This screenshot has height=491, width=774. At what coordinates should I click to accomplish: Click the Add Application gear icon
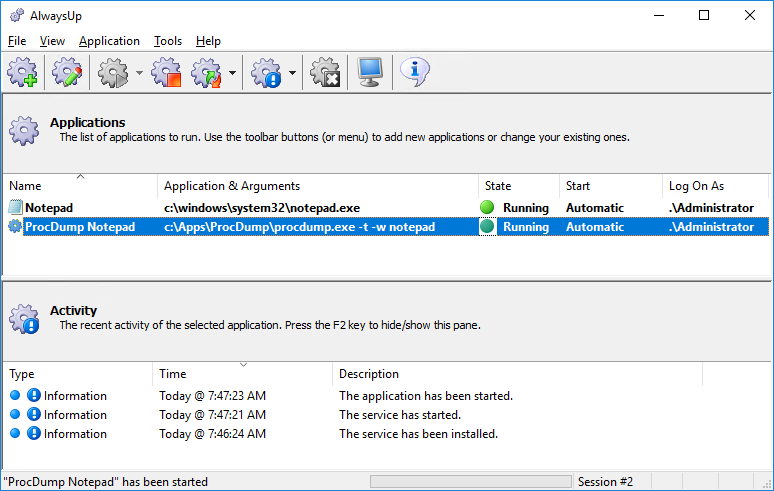22,73
